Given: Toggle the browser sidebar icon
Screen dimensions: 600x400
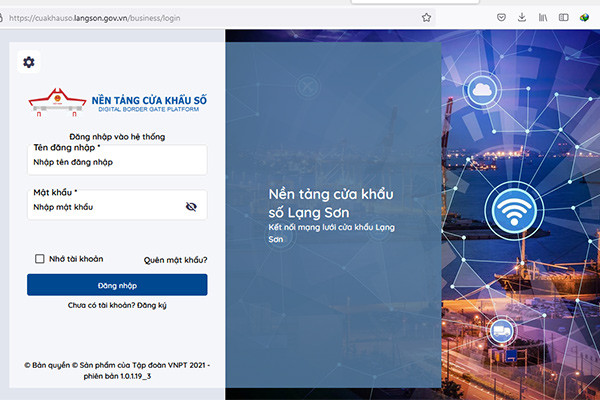Looking at the screenshot, I should click(564, 17).
